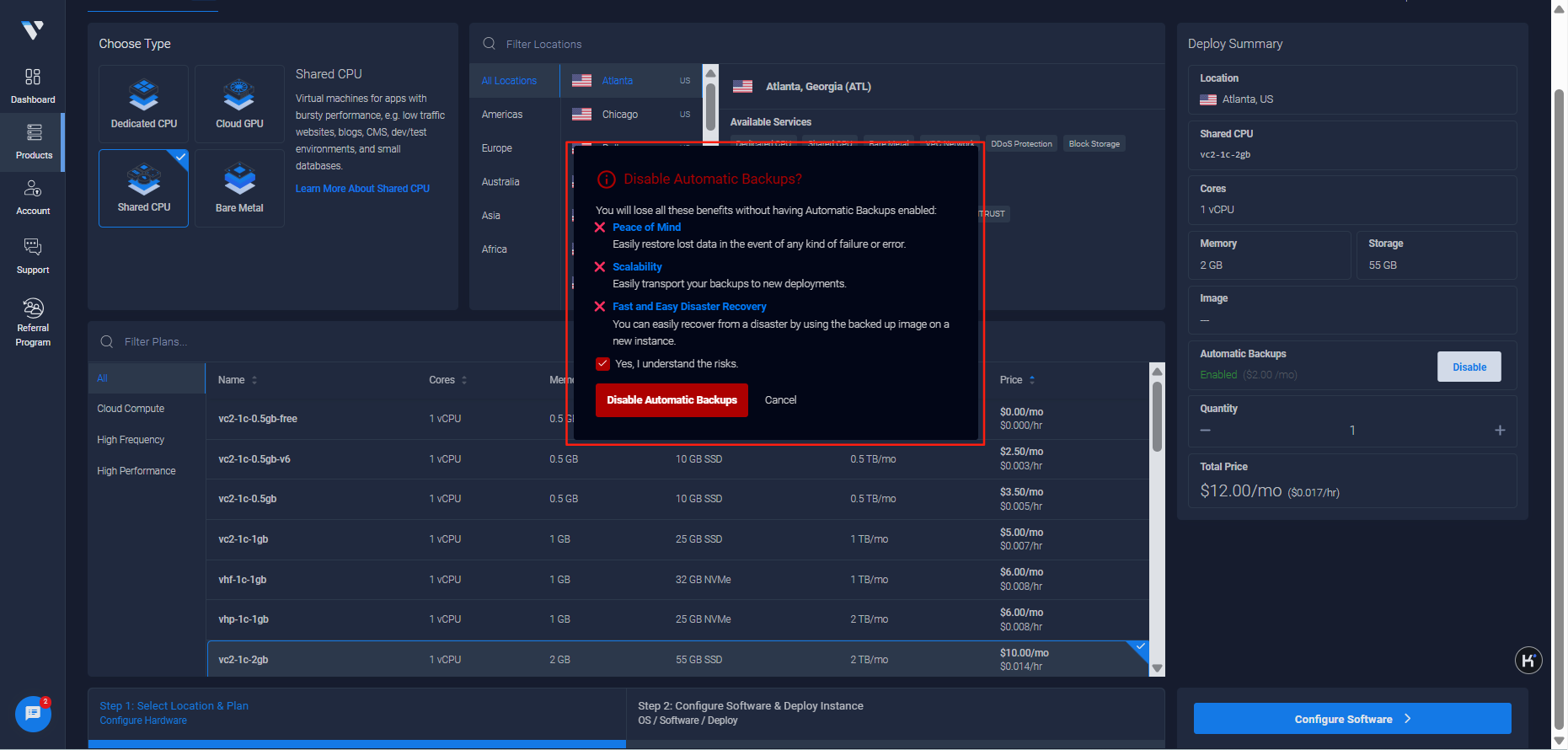1568x750 pixels.
Task: Open the live chat bubble
Action: (x=33, y=714)
